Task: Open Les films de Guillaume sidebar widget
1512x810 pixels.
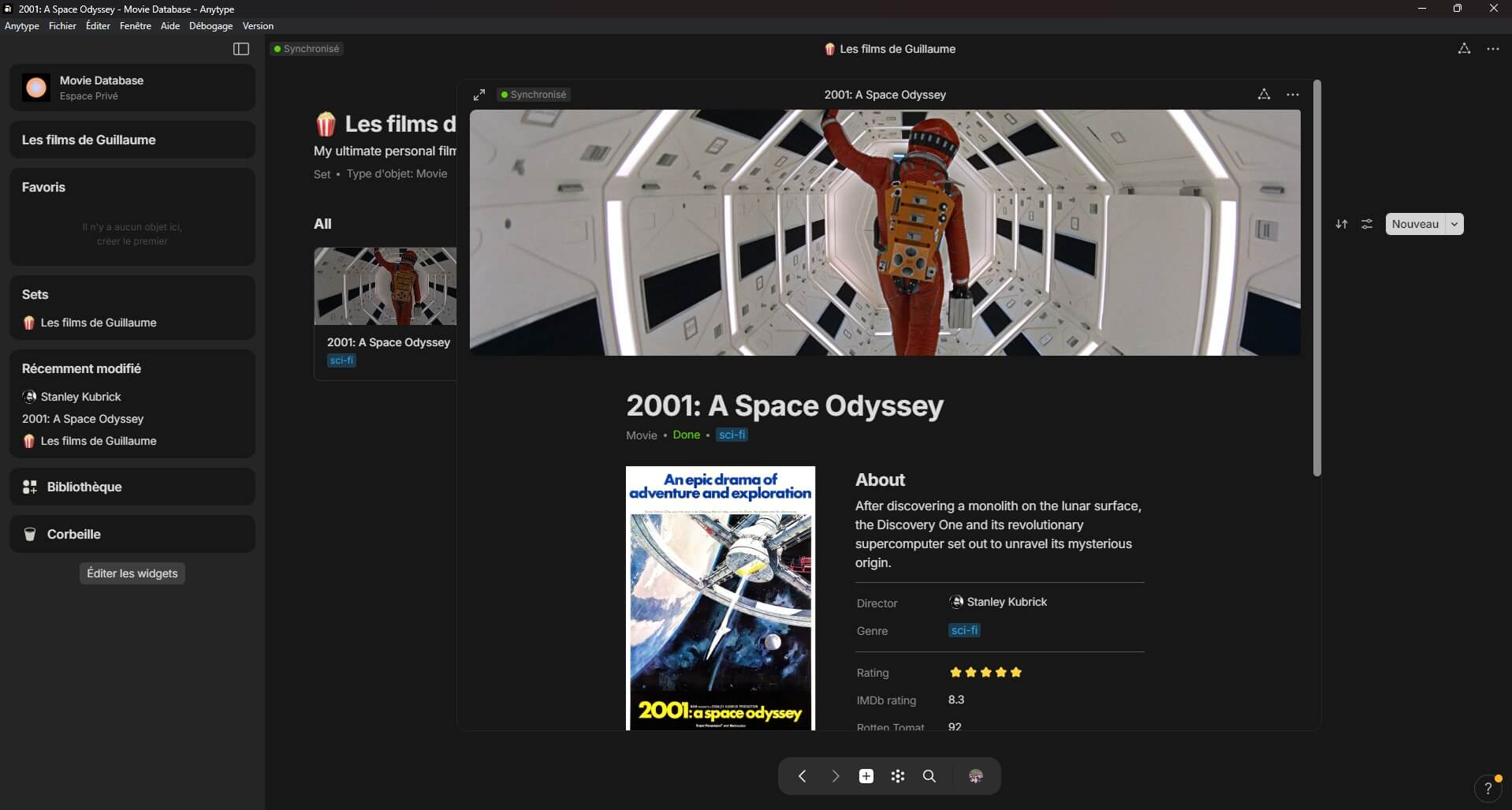Action: (x=132, y=140)
